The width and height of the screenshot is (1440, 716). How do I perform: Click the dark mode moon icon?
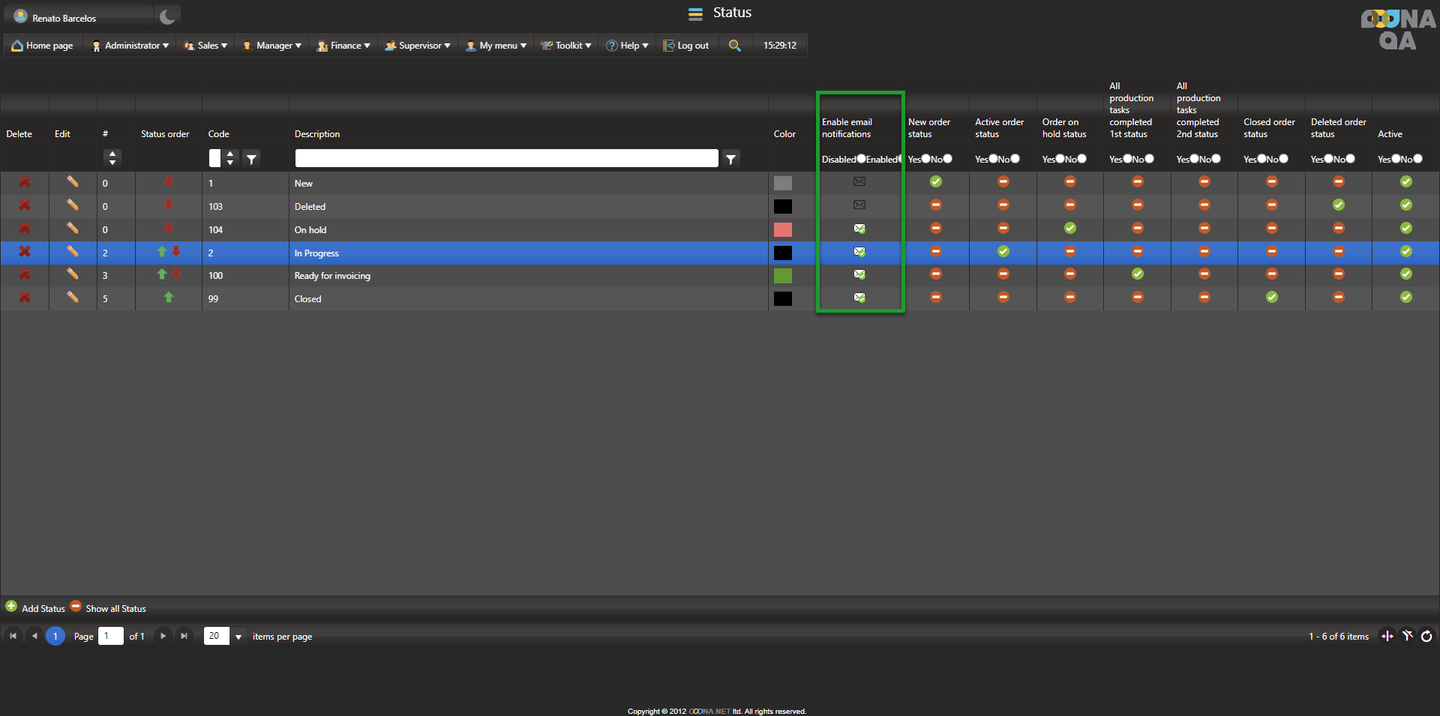(168, 16)
